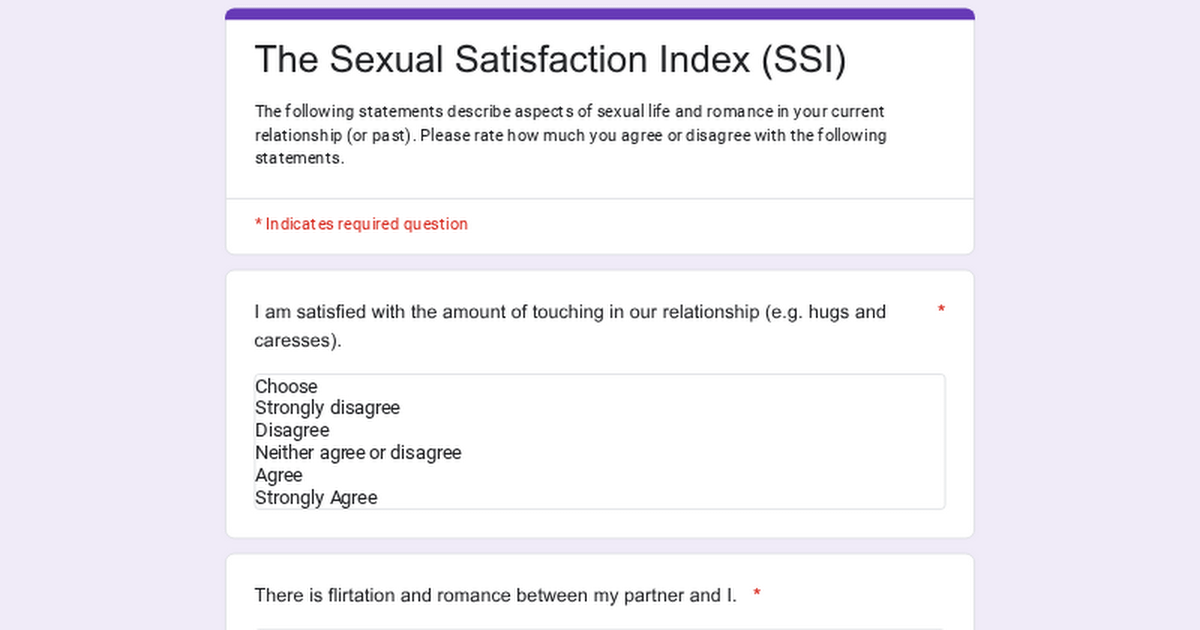1200x630 pixels.
Task: Click "(SSI)" abbreviation in the heading
Action: (x=803, y=60)
